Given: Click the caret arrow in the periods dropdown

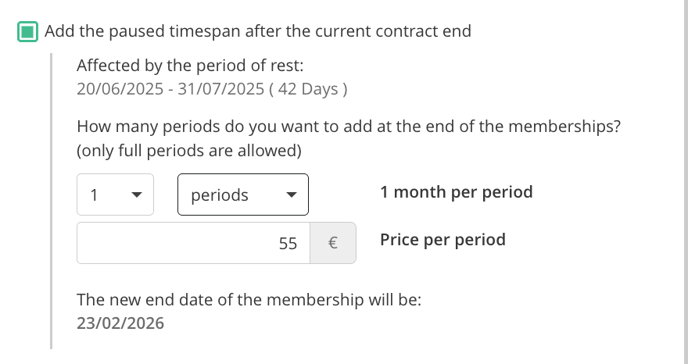Looking at the screenshot, I should [x=291, y=195].
